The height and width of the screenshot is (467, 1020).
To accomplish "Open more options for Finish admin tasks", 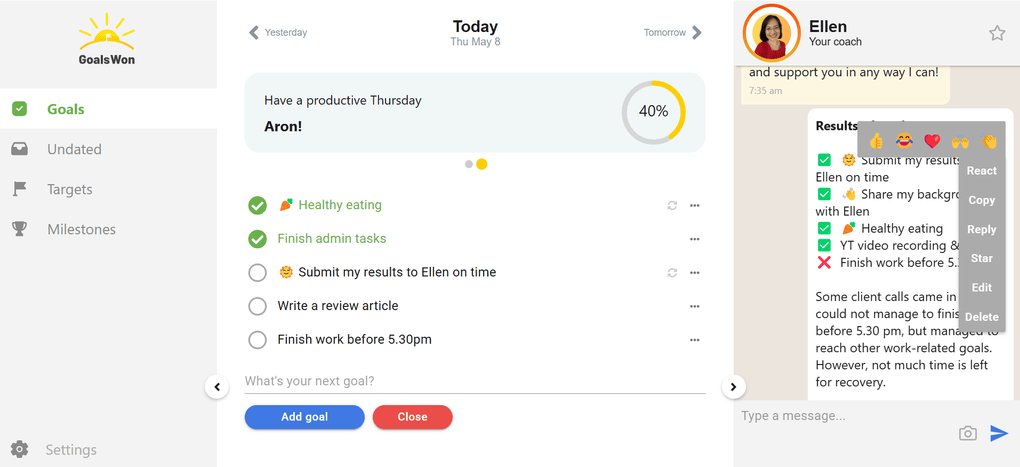I will coord(695,239).
